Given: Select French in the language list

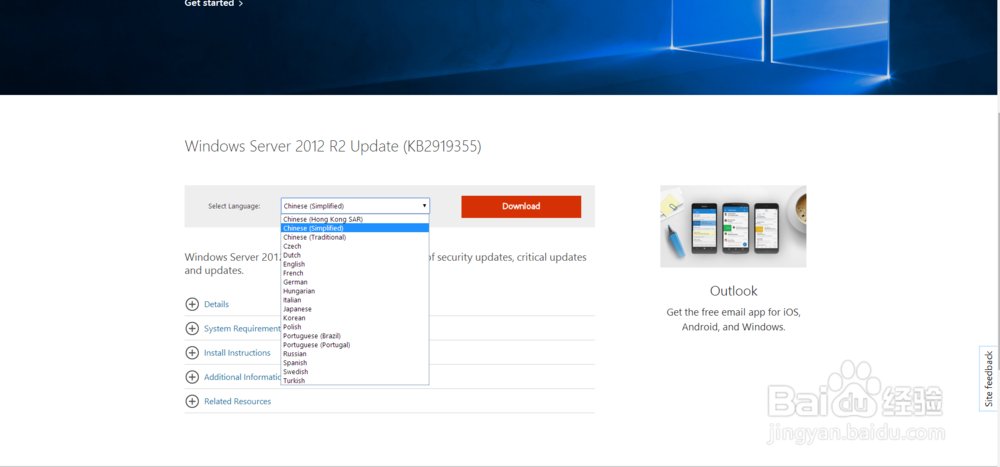Looking at the screenshot, I should tap(355, 272).
